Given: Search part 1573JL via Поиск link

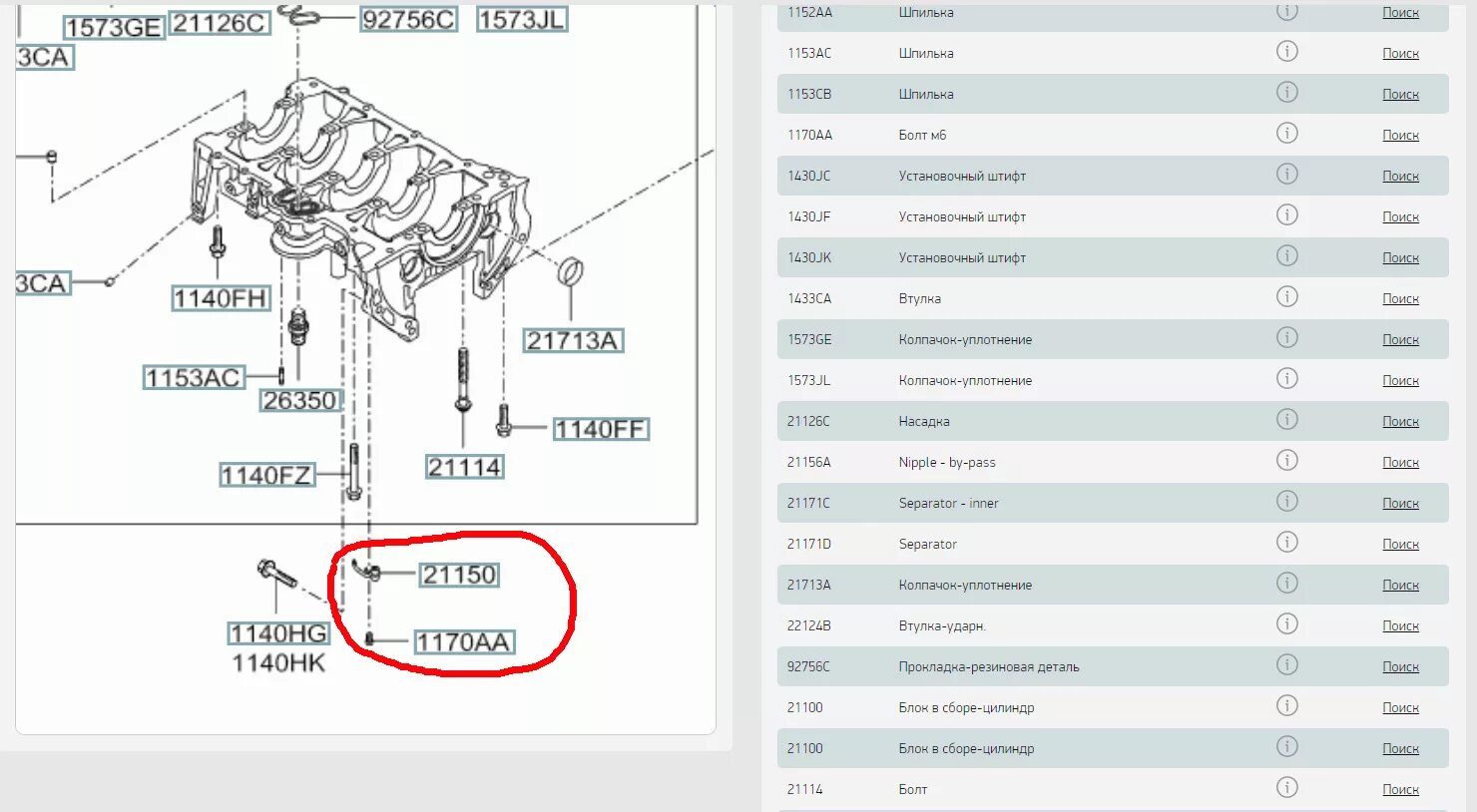Looking at the screenshot, I should (x=1400, y=381).
